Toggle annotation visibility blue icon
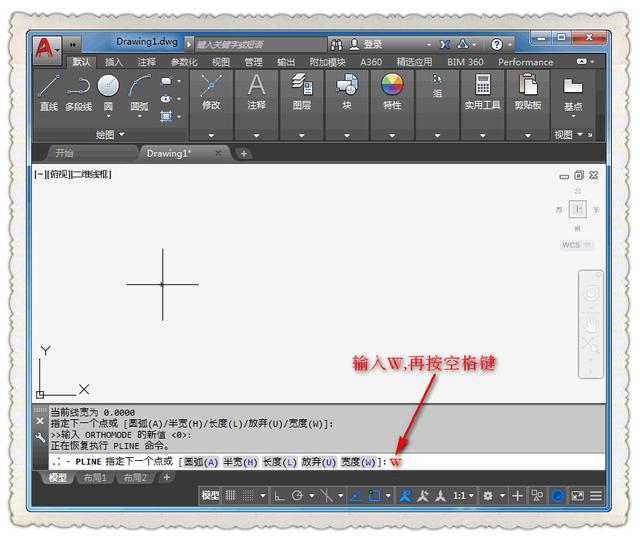 (x=405, y=496)
